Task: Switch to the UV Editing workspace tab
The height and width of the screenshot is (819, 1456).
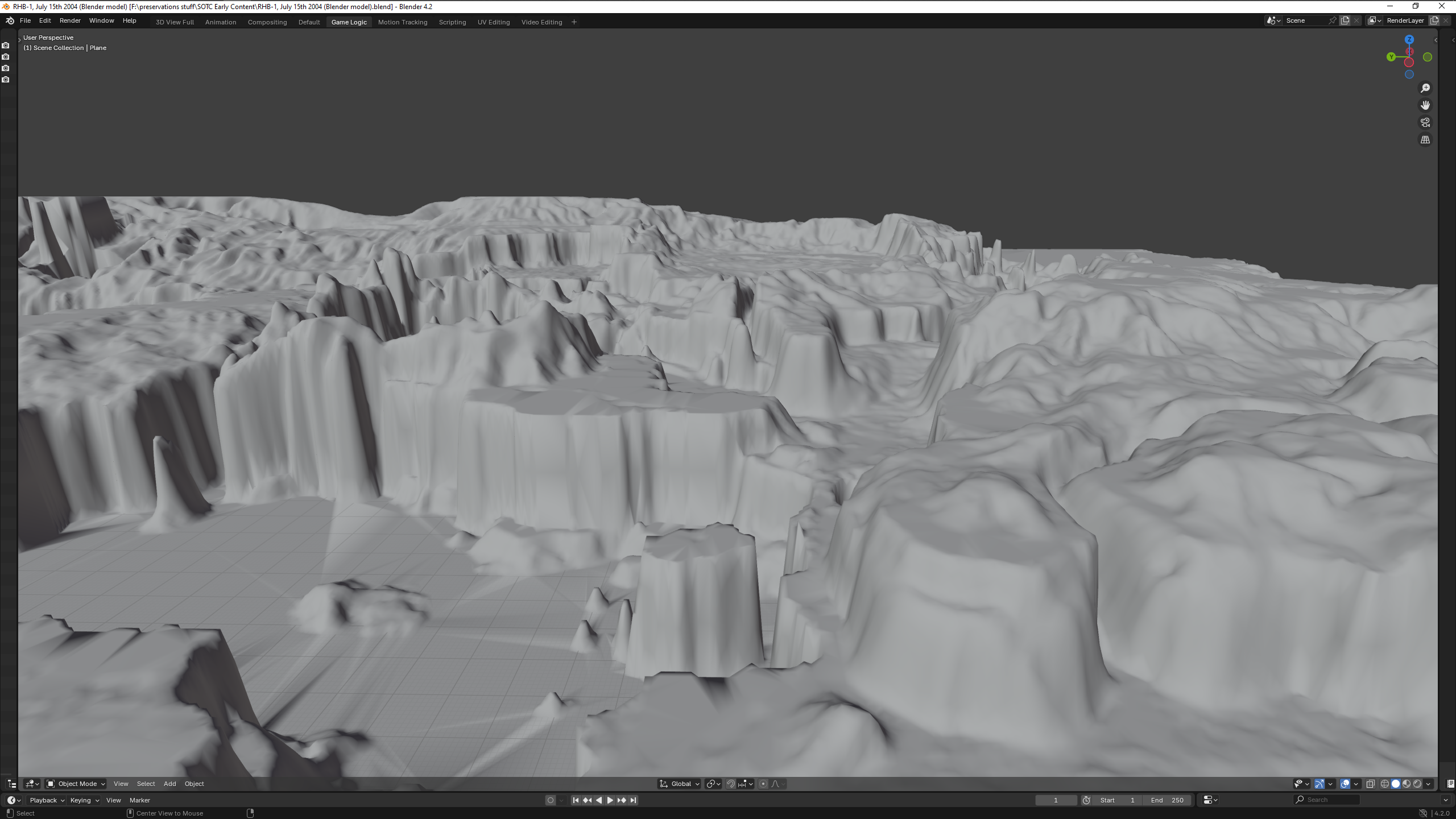Action: click(493, 22)
